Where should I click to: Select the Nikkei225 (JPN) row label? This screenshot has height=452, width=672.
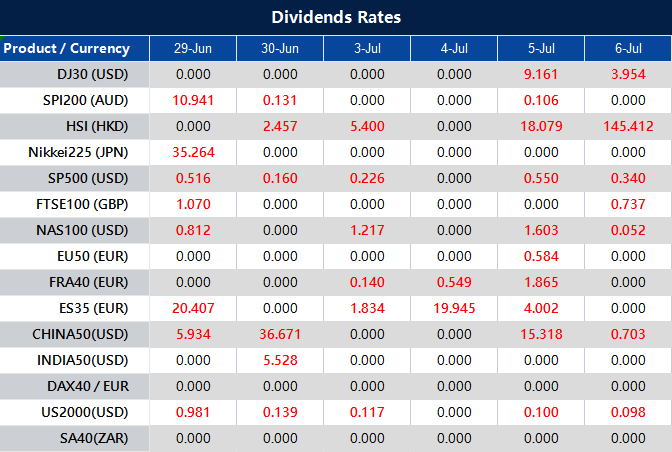84,152
